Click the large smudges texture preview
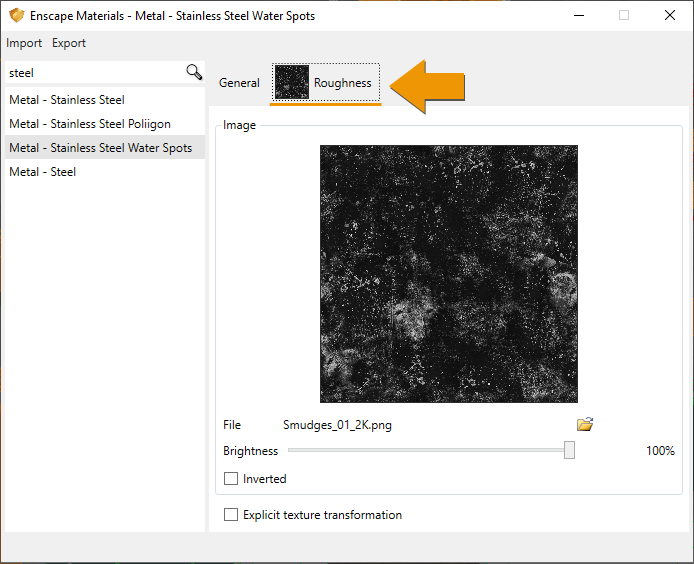The image size is (694, 564). pyautogui.click(x=449, y=274)
